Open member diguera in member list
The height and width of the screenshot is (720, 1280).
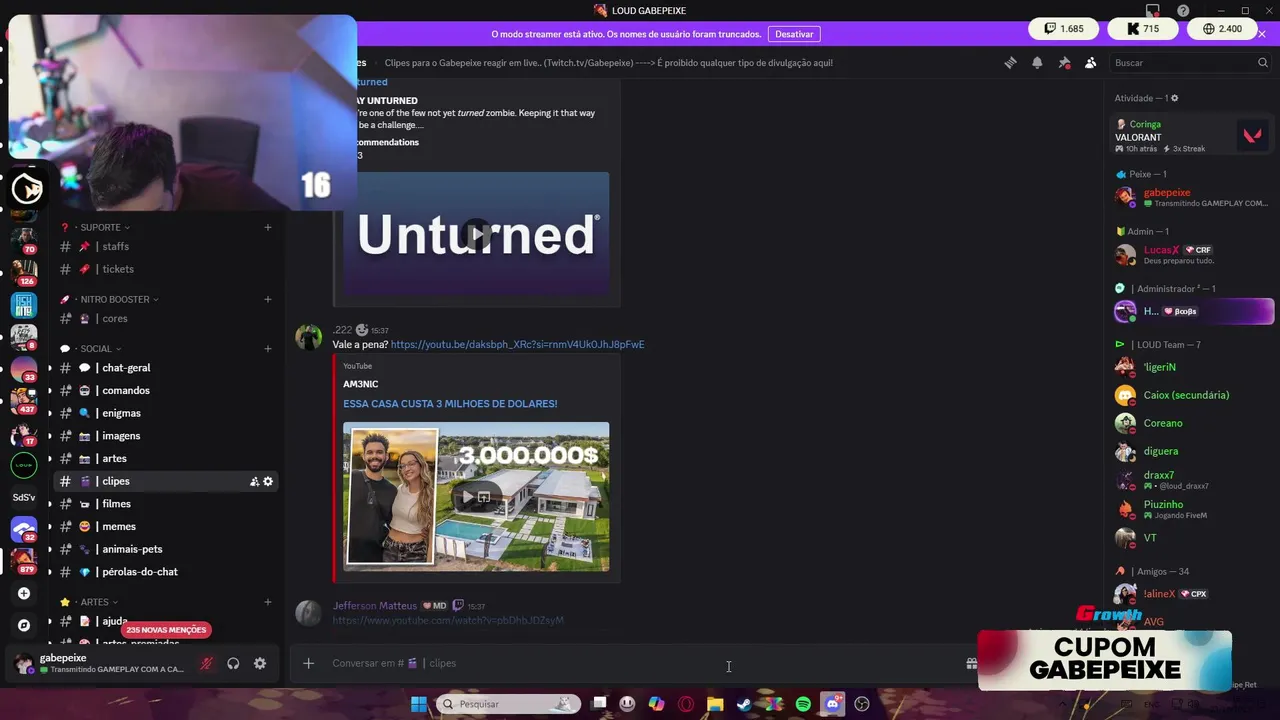click(x=1160, y=451)
